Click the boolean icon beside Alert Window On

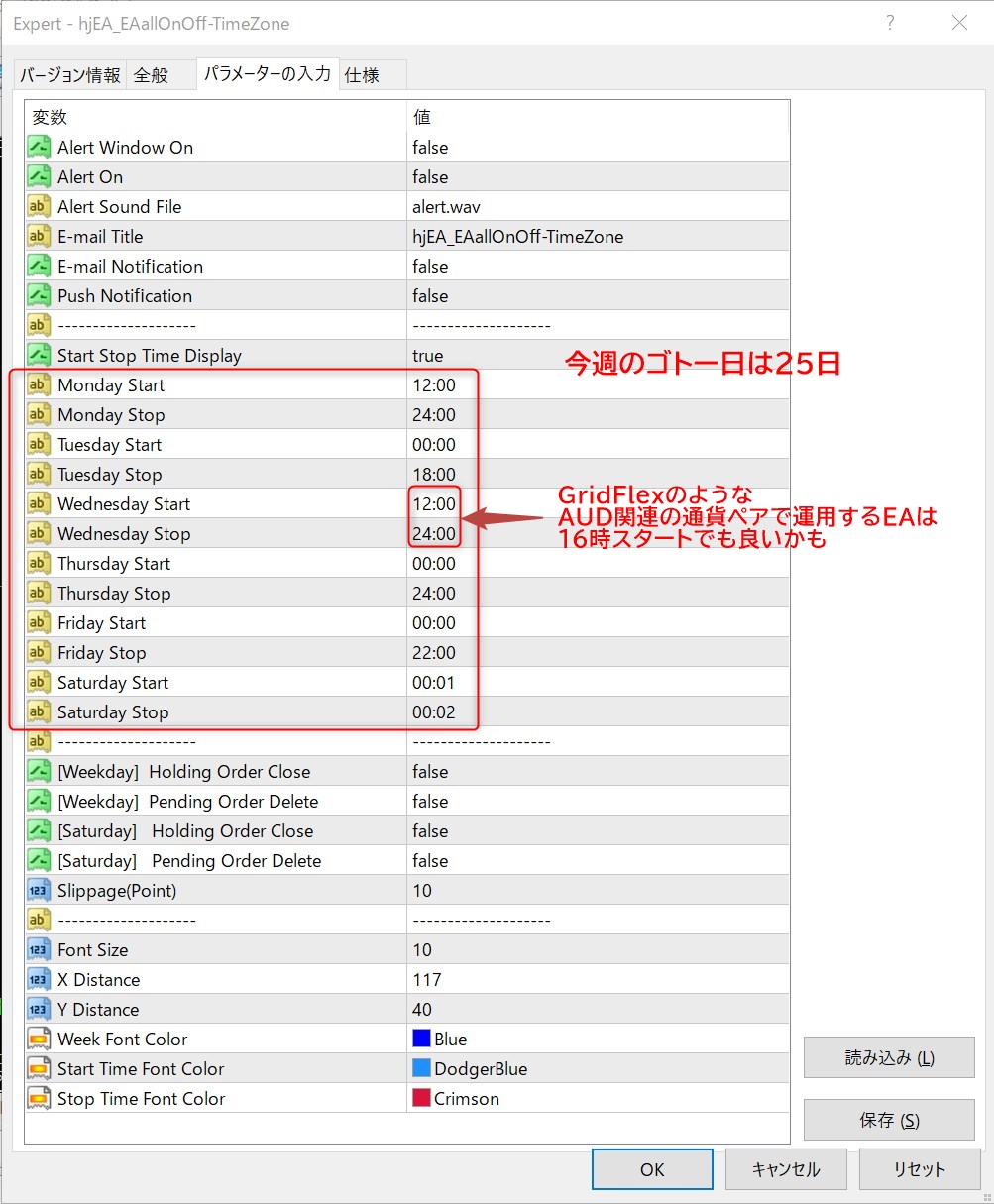tap(39, 148)
